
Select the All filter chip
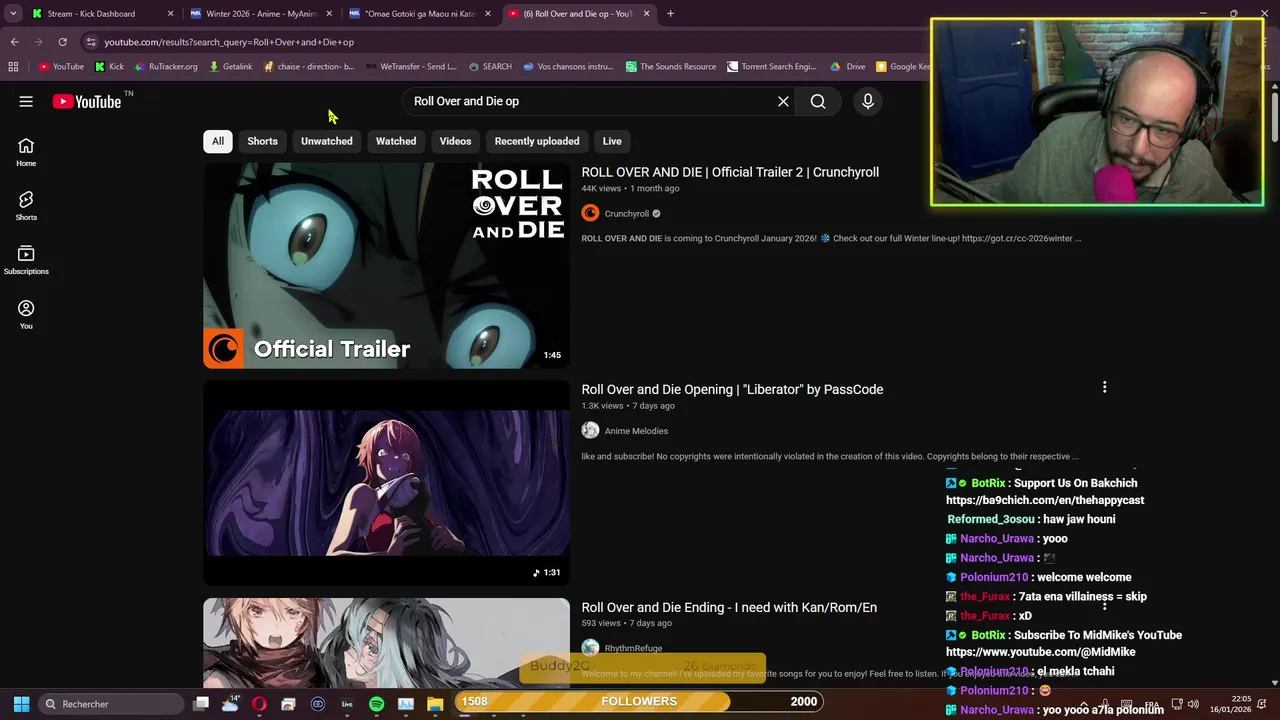pyautogui.click(x=217, y=141)
